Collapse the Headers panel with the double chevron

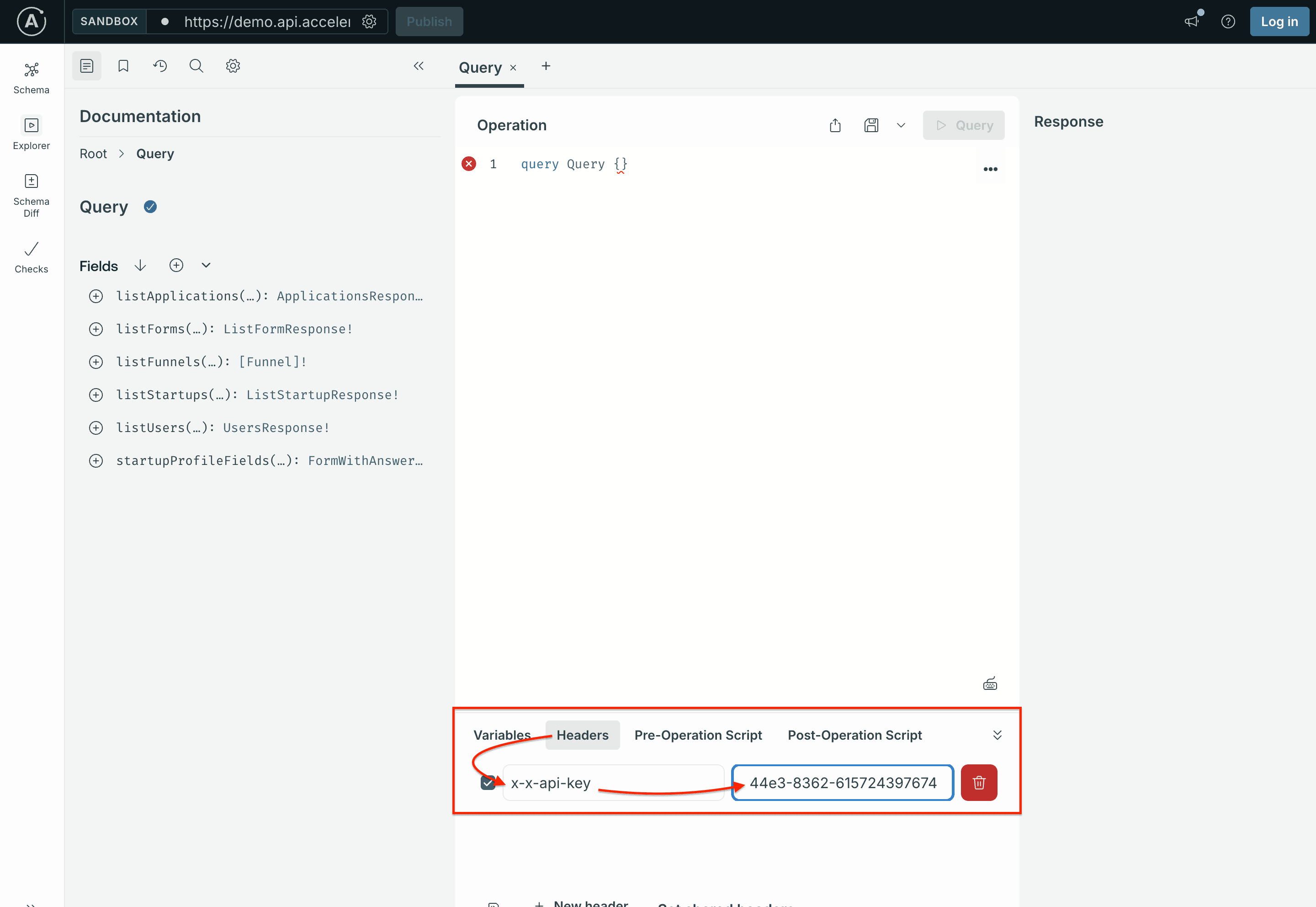pos(998,734)
